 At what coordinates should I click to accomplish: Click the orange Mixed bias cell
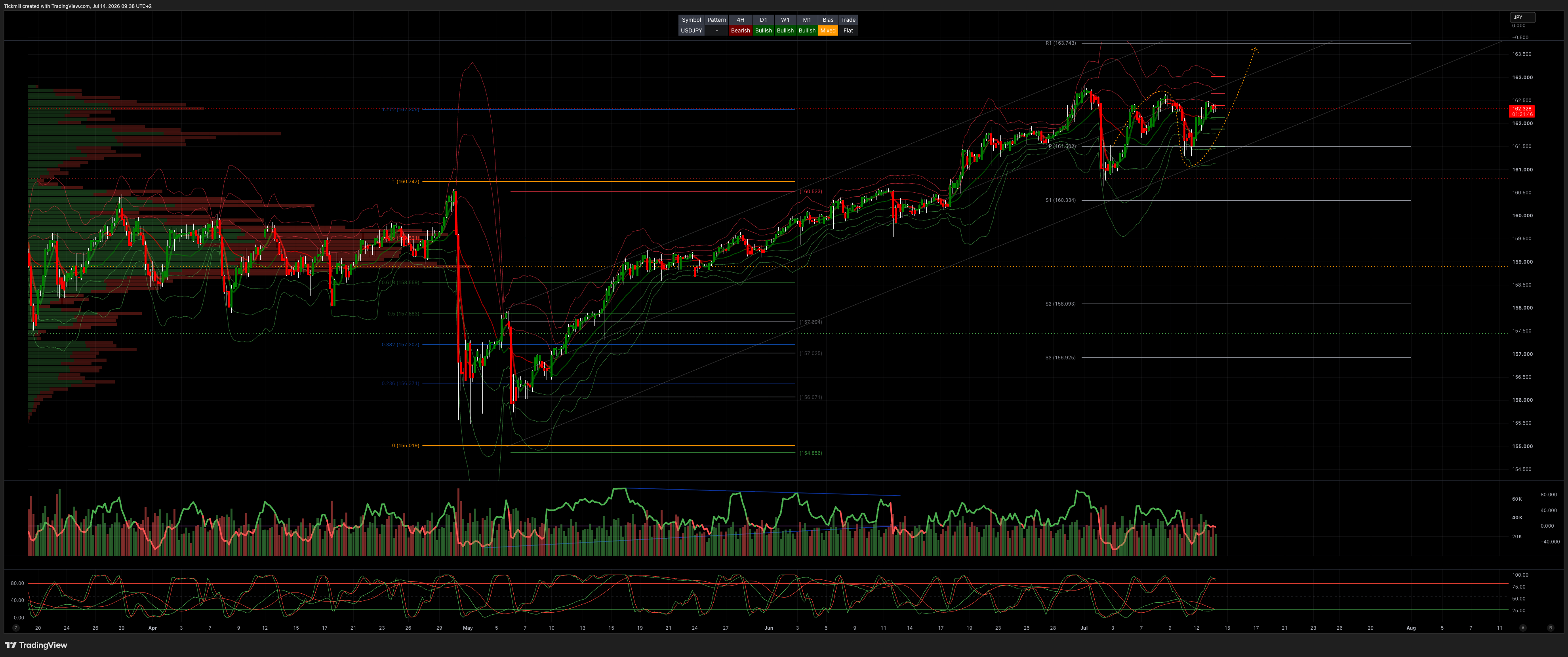click(x=828, y=30)
